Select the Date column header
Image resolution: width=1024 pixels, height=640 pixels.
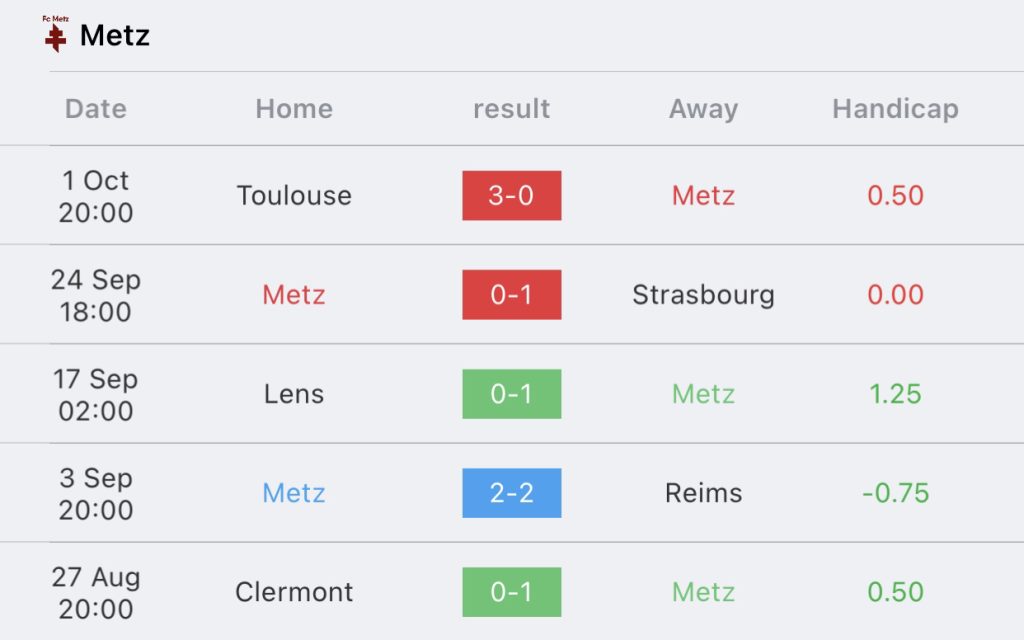pyautogui.click(x=95, y=108)
